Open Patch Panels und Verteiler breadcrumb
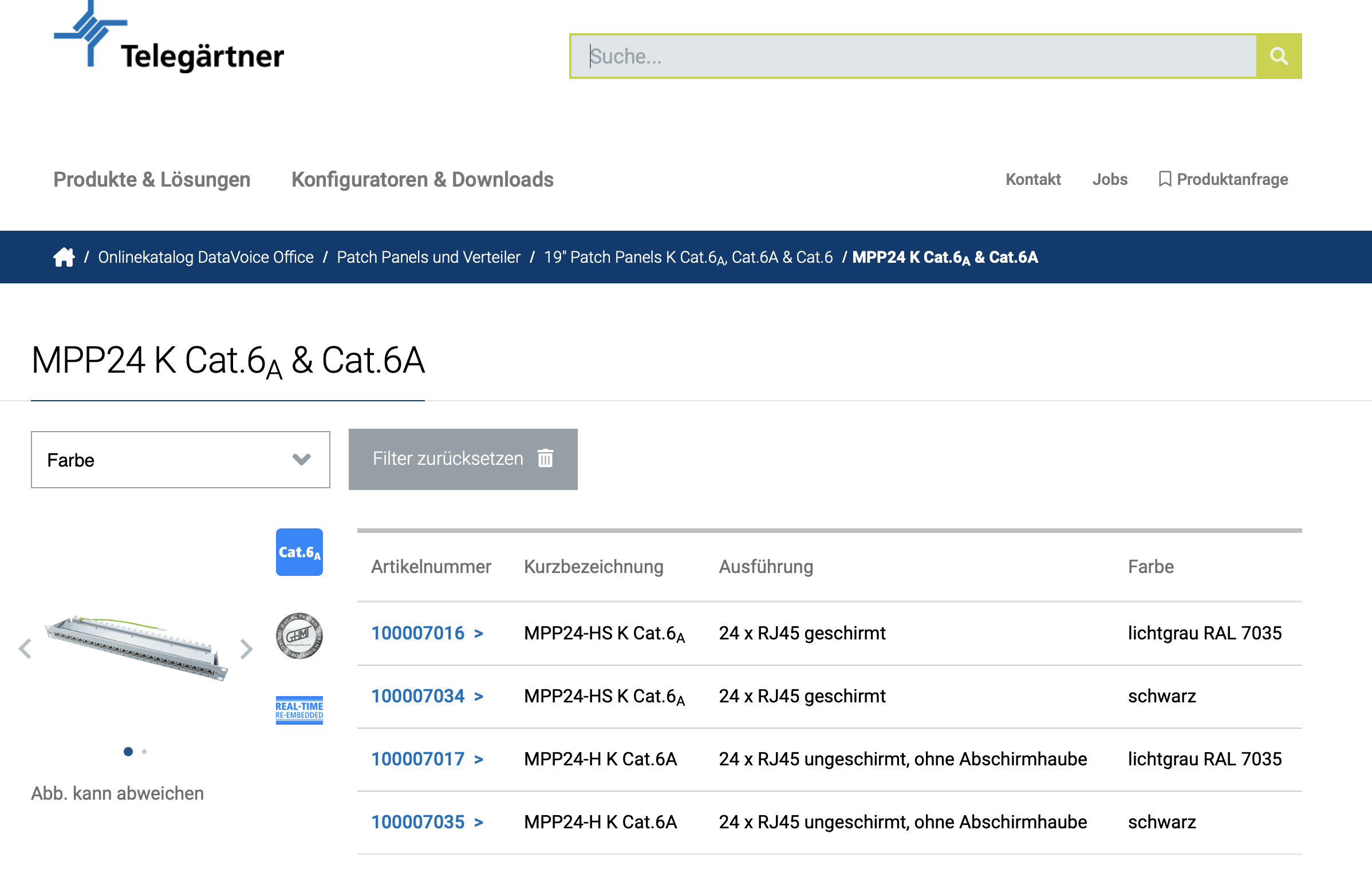Screen dimensions: 1372x885 click(x=428, y=257)
